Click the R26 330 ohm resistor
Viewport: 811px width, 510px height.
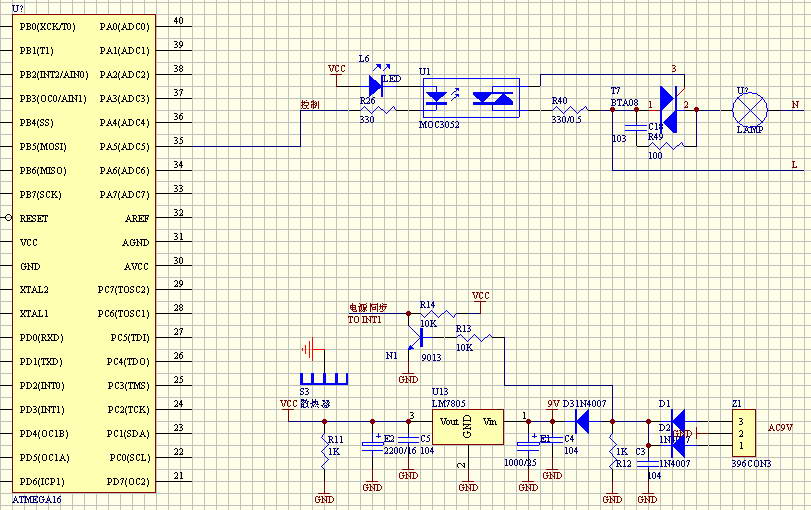pos(378,109)
